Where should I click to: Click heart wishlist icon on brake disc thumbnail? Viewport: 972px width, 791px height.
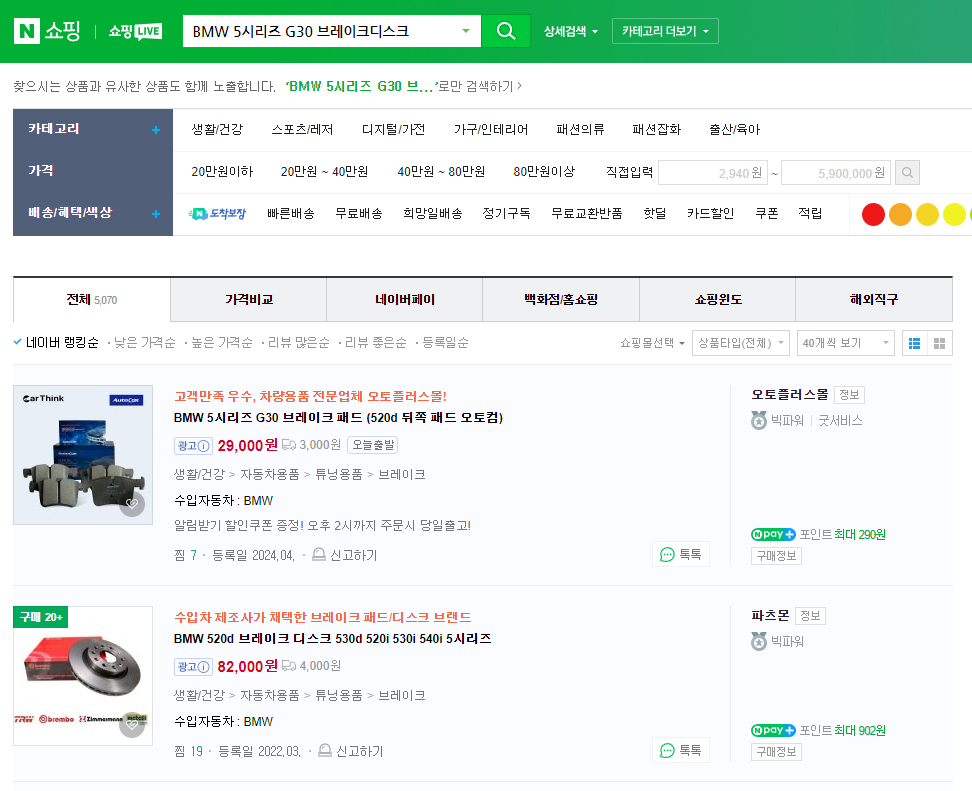[132, 725]
